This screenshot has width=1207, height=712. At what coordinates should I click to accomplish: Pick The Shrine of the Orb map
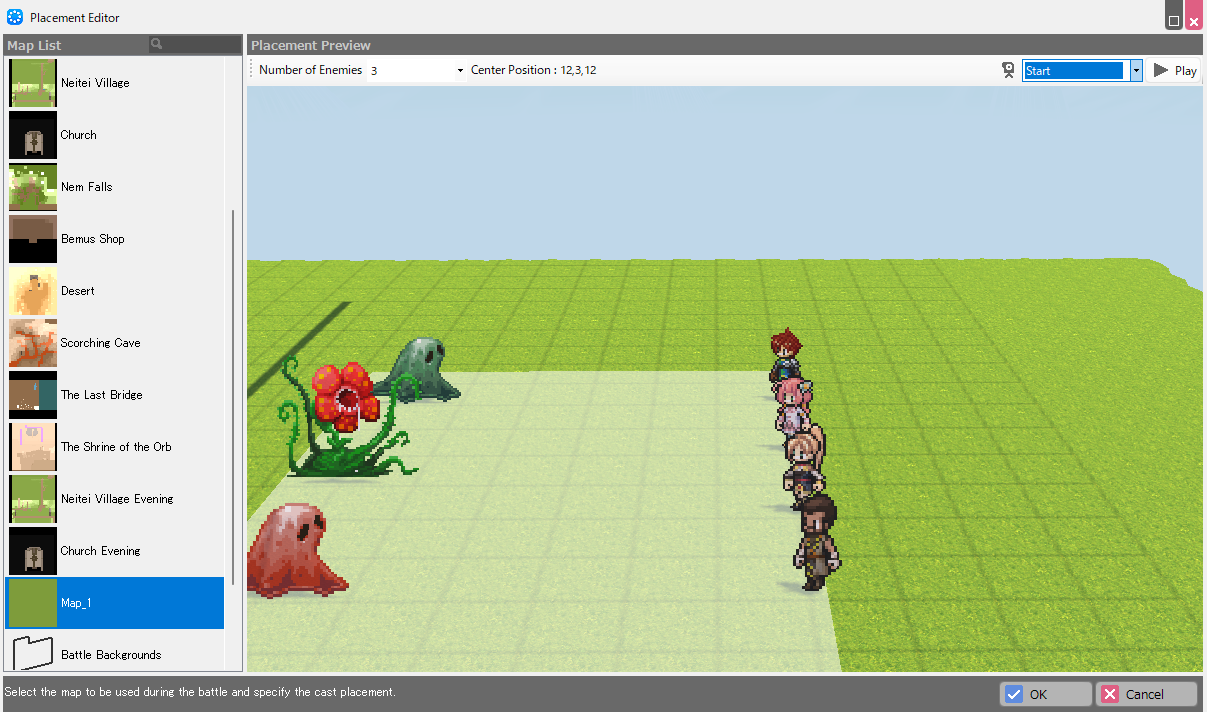(115, 447)
